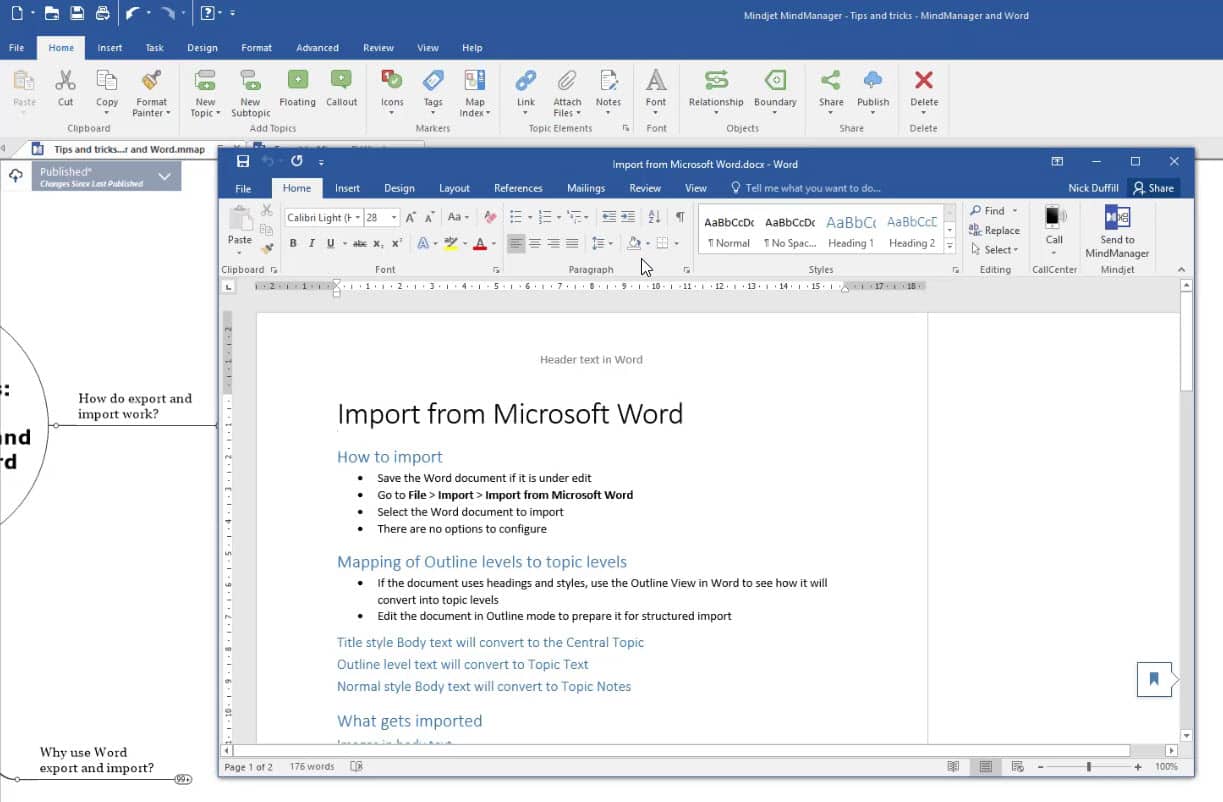Viewport: 1223px width, 802px height.
Task: Click the Word zoom slider handle
Action: tap(1088, 767)
